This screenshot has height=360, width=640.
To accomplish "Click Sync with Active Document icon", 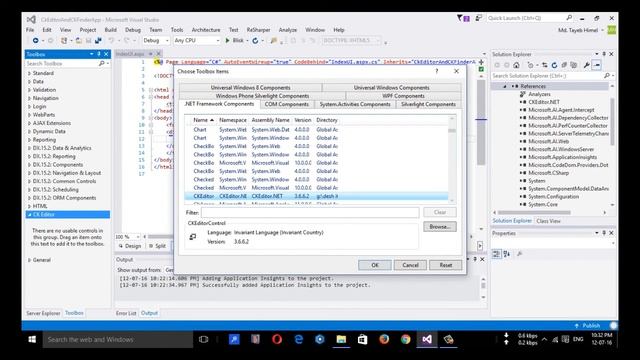I will coord(544,65).
